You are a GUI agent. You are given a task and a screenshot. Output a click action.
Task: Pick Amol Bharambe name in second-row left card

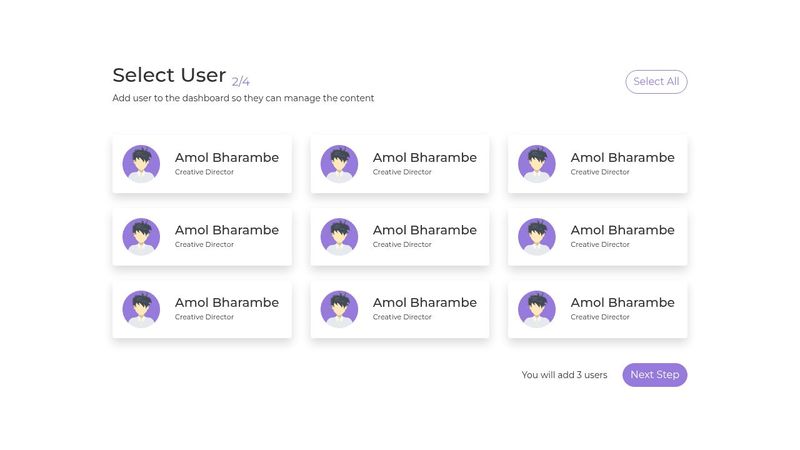tap(227, 230)
